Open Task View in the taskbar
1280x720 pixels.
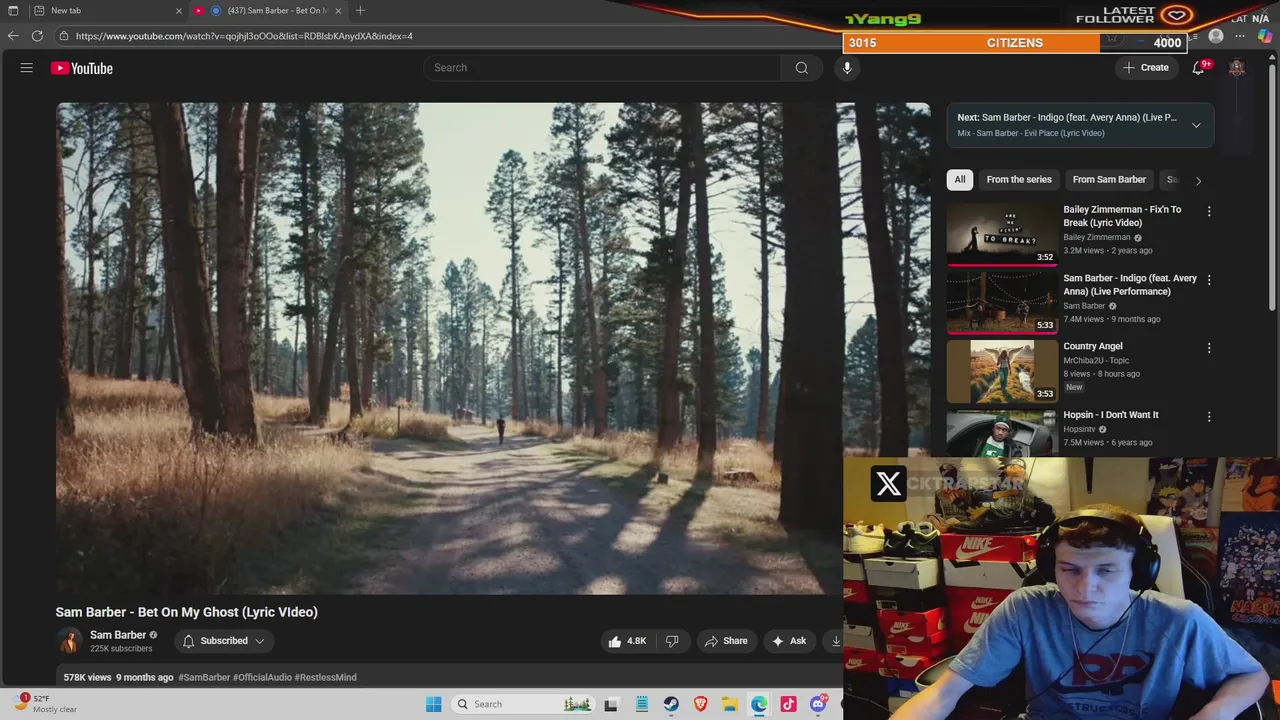(611, 704)
